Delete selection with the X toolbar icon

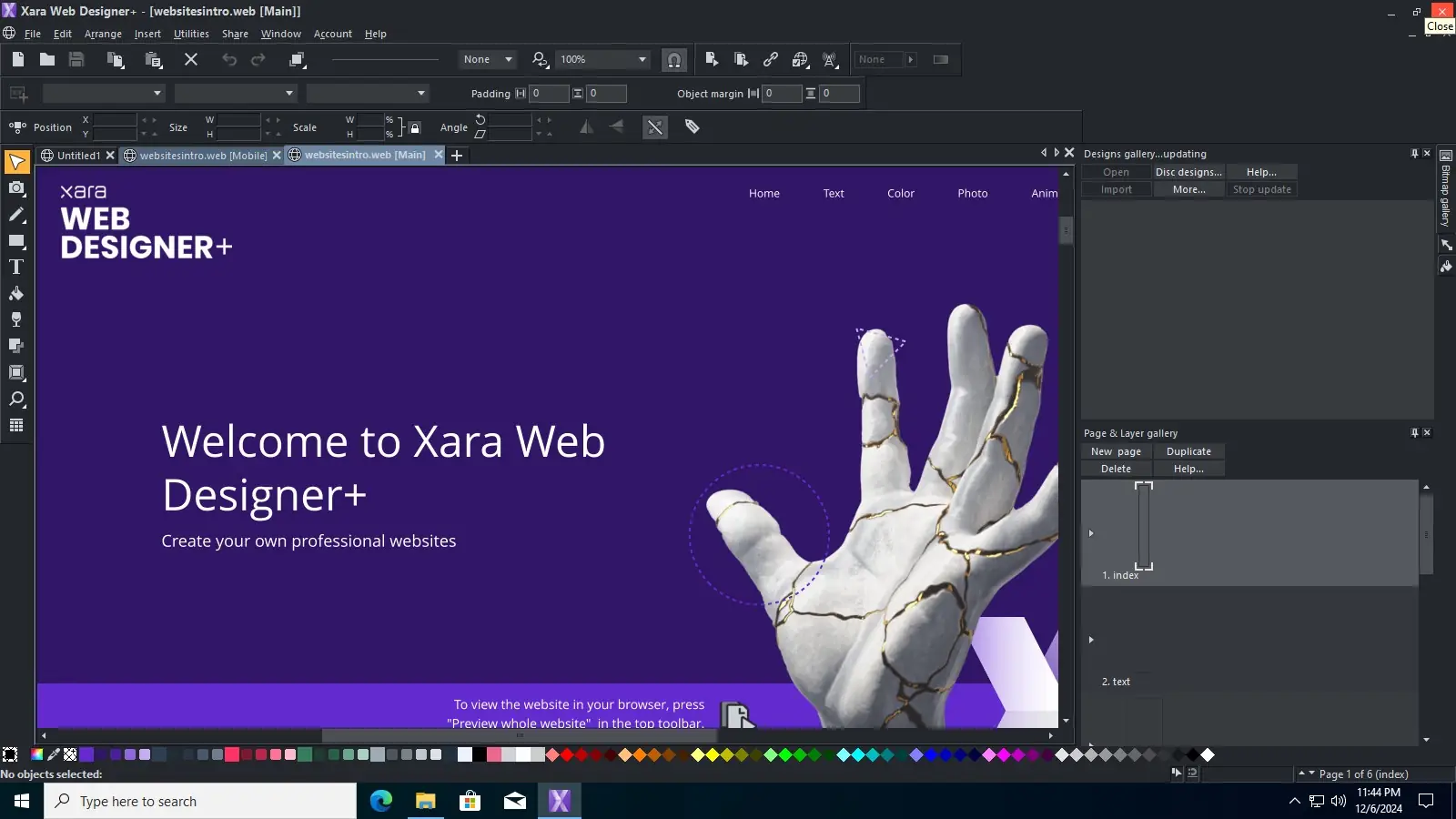tap(191, 59)
